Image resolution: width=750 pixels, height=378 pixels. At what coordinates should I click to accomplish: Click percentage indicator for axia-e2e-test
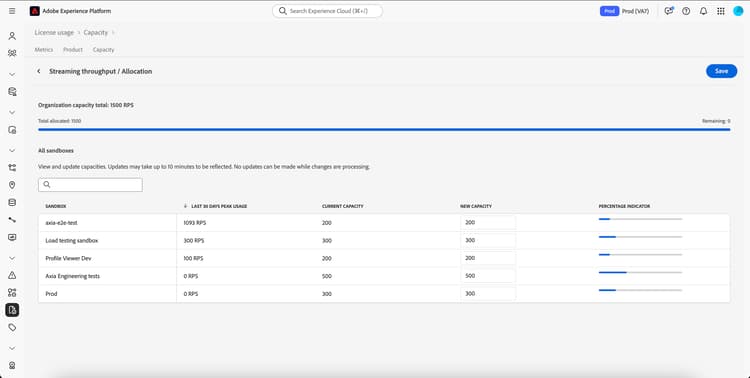[x=640, y=219]
